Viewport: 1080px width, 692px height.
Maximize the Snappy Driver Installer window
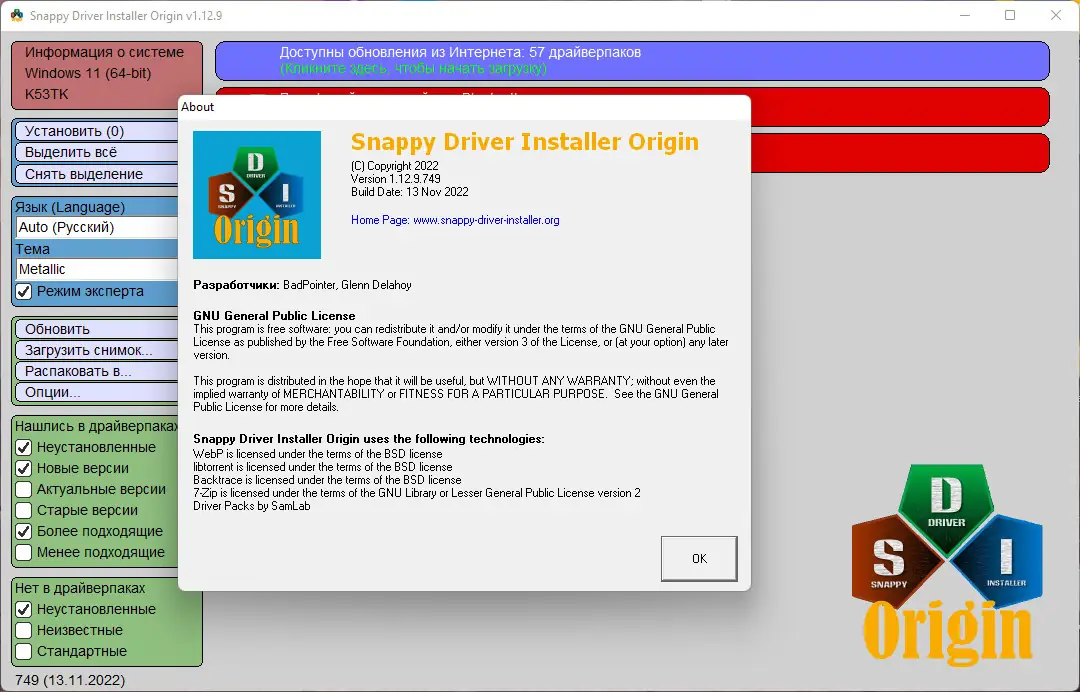pyautogui.click(x=1010, y=15)
